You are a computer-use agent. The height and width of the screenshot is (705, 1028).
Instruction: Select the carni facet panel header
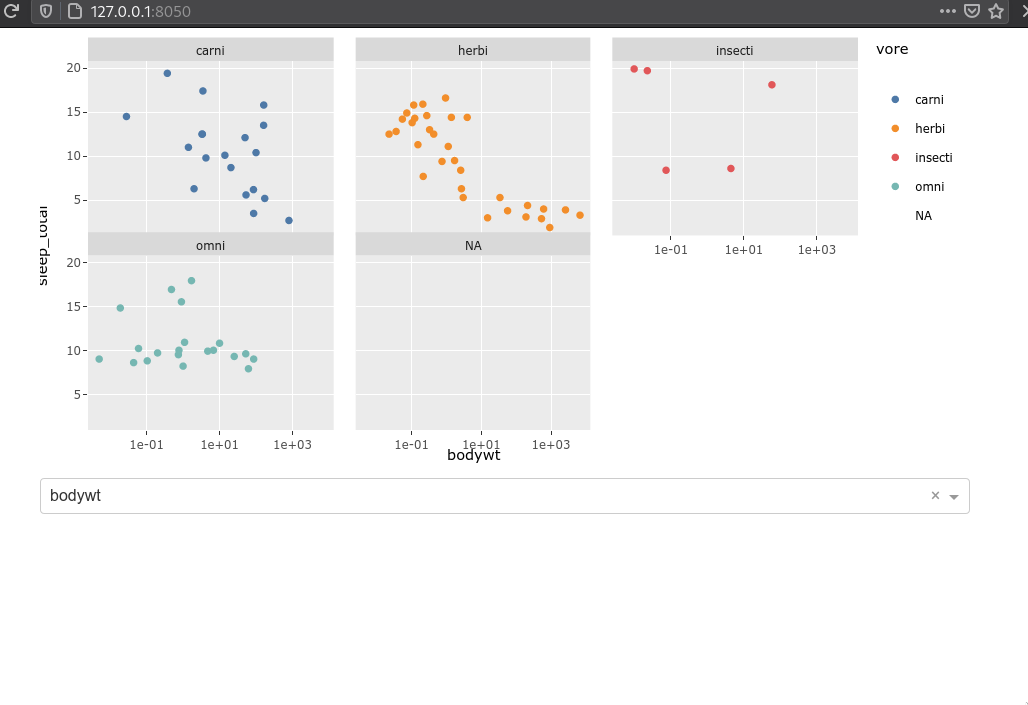pos(210,50)
